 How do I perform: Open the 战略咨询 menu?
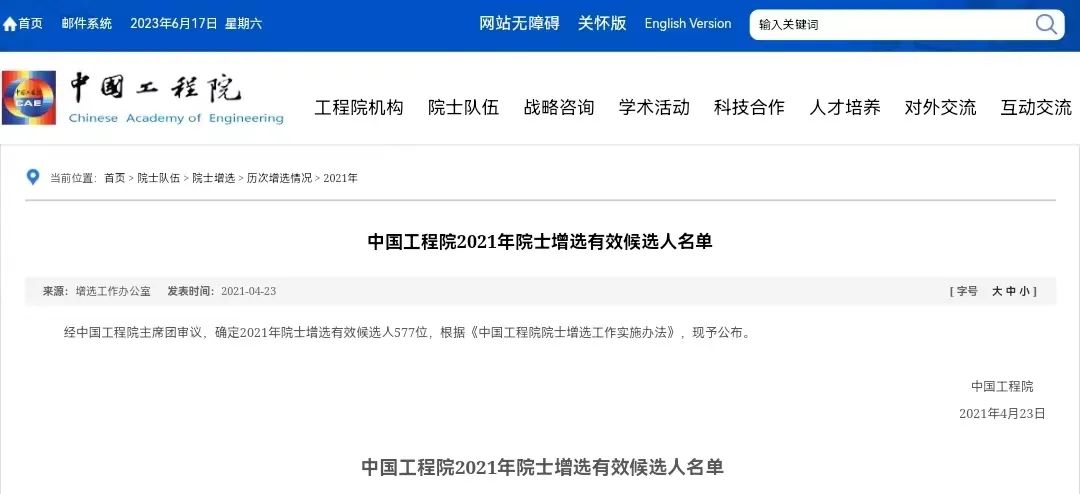coord(559,107)
